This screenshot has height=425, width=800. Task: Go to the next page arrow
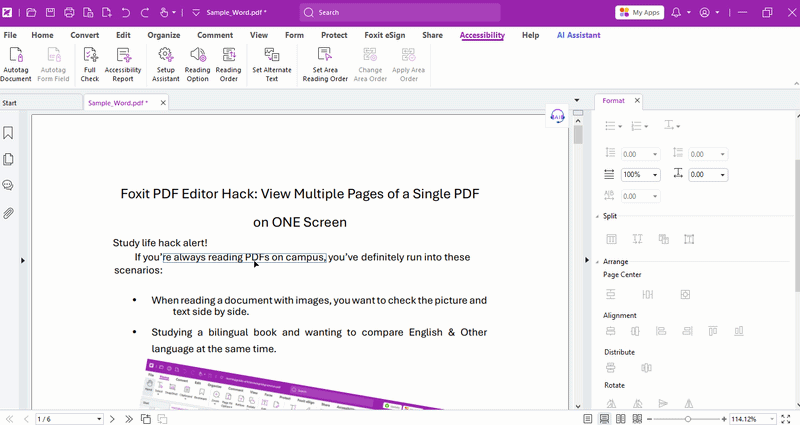[112, 419]
